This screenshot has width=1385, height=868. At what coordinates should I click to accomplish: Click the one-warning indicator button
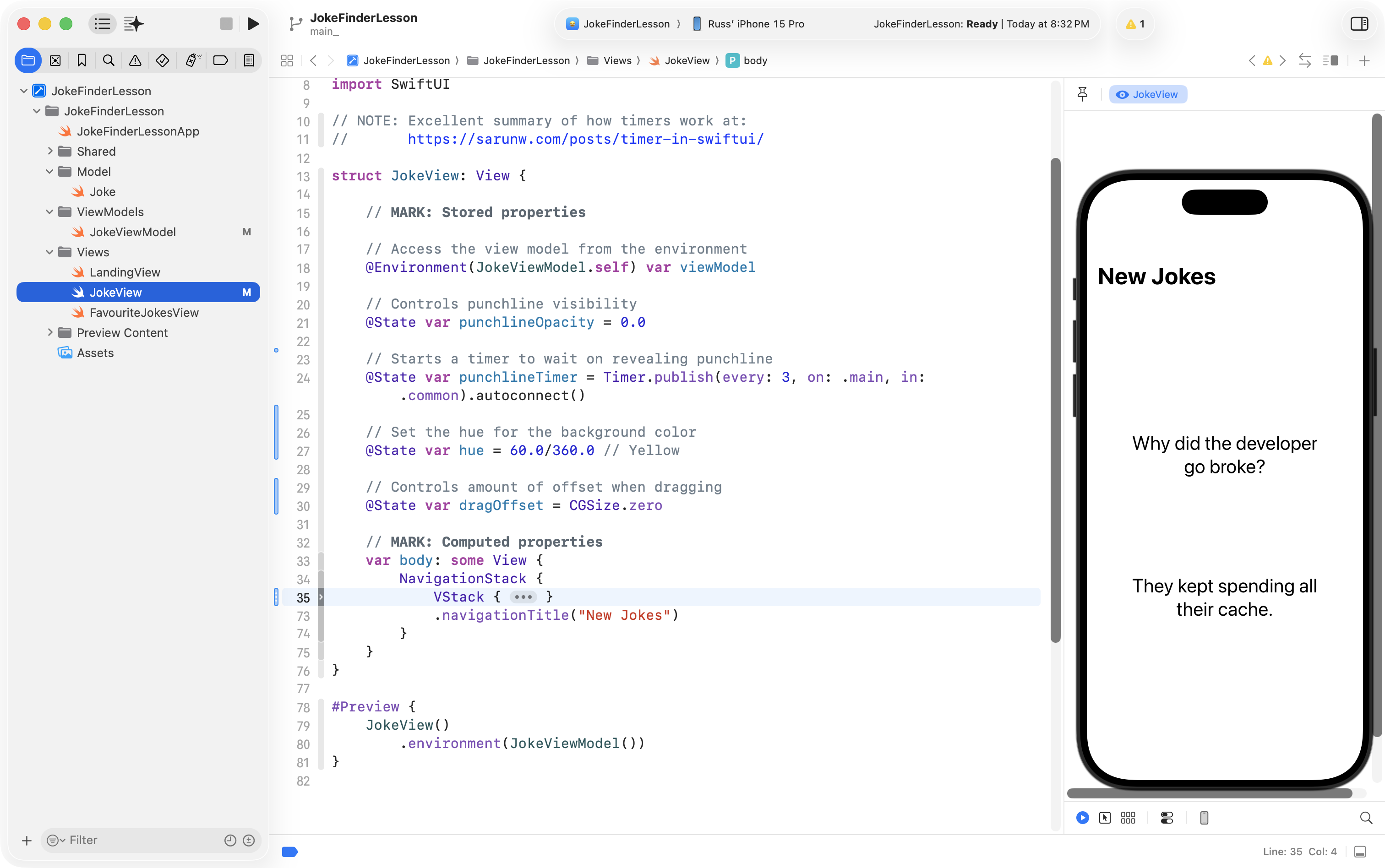click(x=1134, y=23)
